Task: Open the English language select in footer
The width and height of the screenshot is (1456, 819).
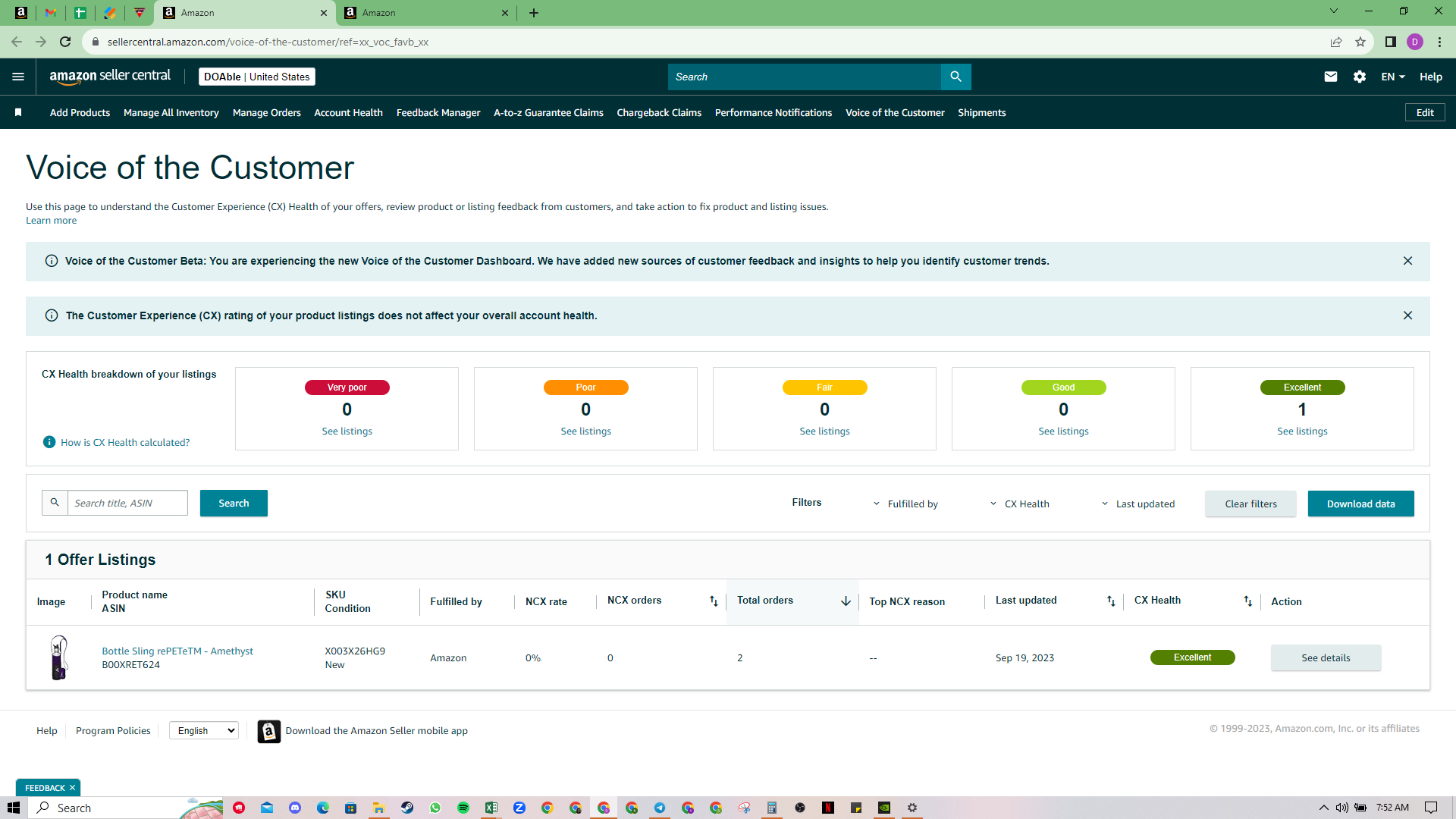Action: click(204, 730)
